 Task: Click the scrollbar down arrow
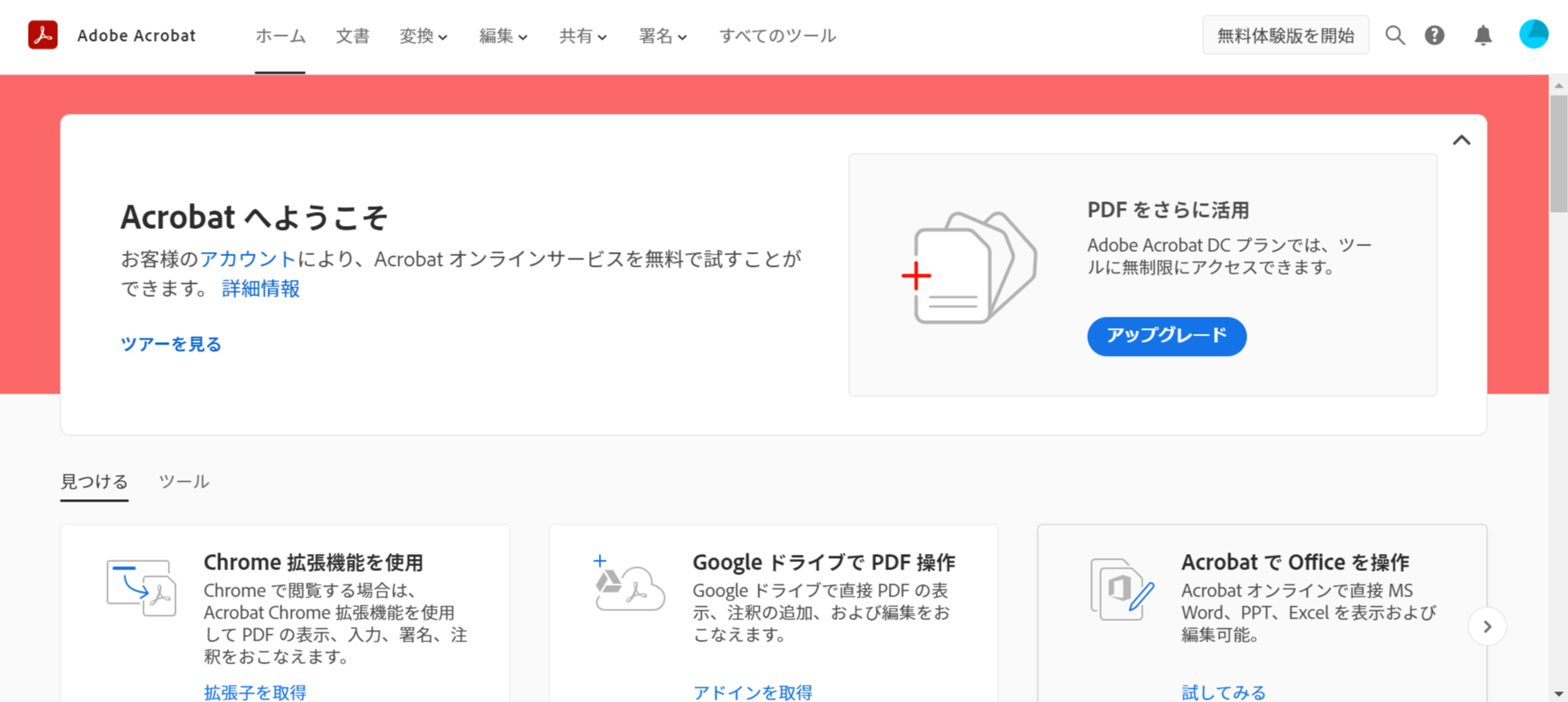(x=1558, y=695)
